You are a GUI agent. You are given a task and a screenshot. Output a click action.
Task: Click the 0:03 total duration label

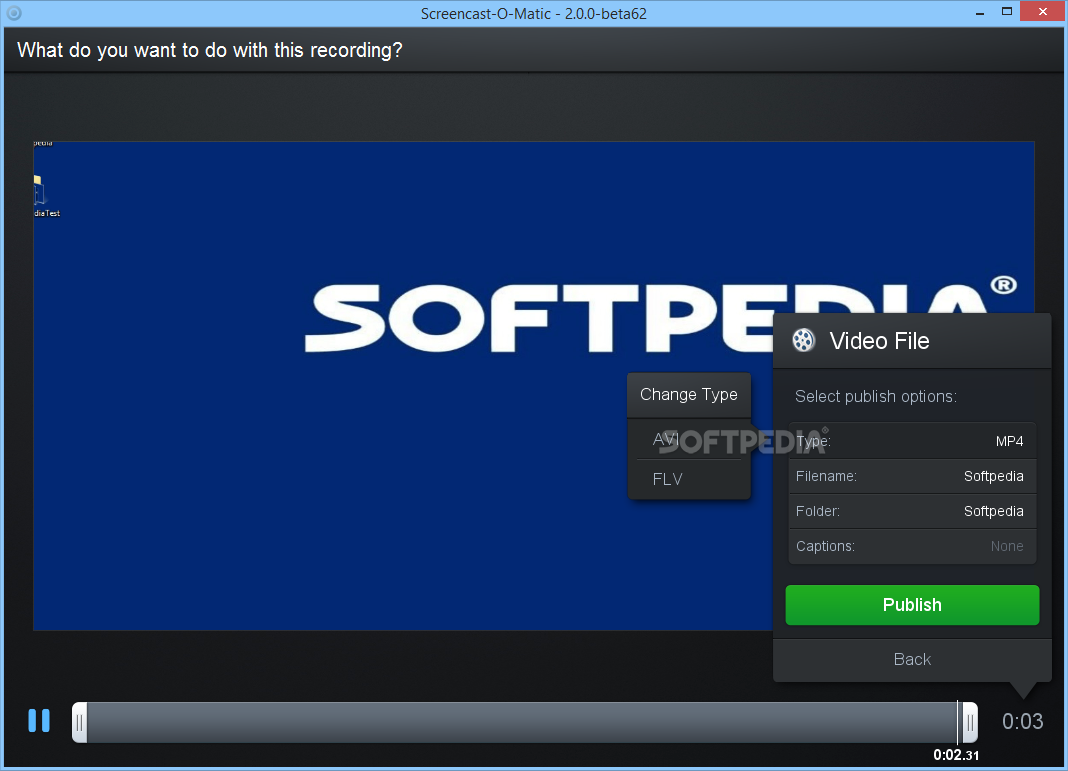(1022, 721)
